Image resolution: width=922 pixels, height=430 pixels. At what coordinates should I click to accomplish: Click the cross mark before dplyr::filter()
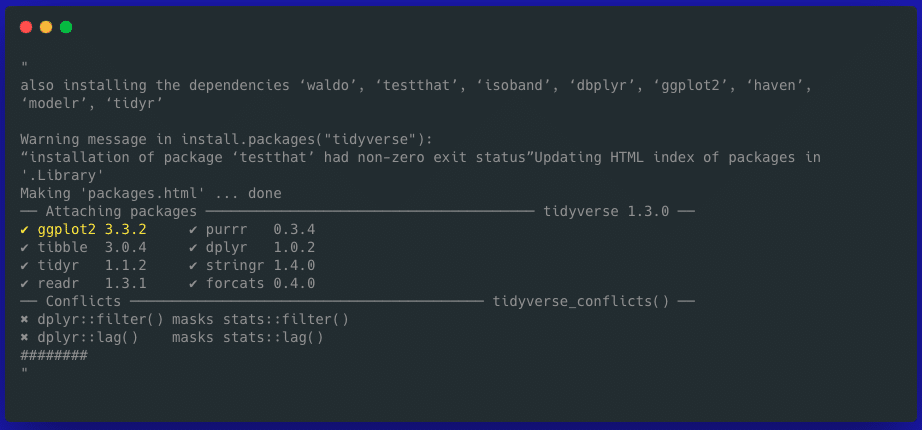tap(24, 319)
